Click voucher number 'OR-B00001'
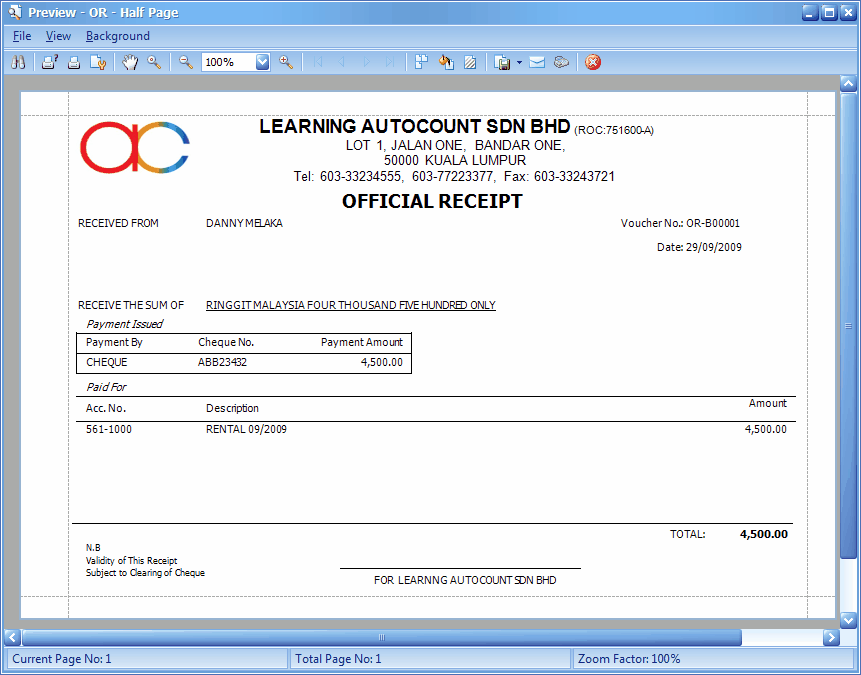Viewport: 861px width, 675px height. coord(713,223)
